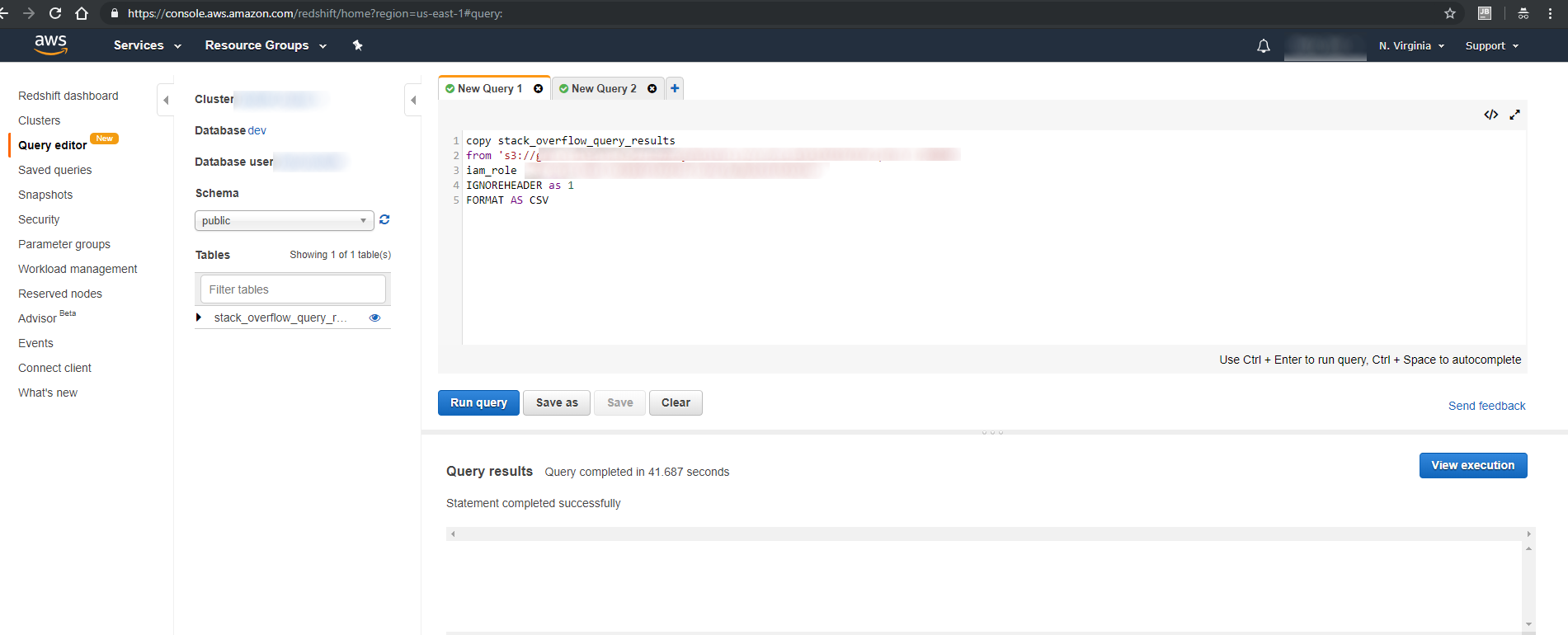Add a new query tab
The image size is (1568, 635).
[x=675, y=88]
